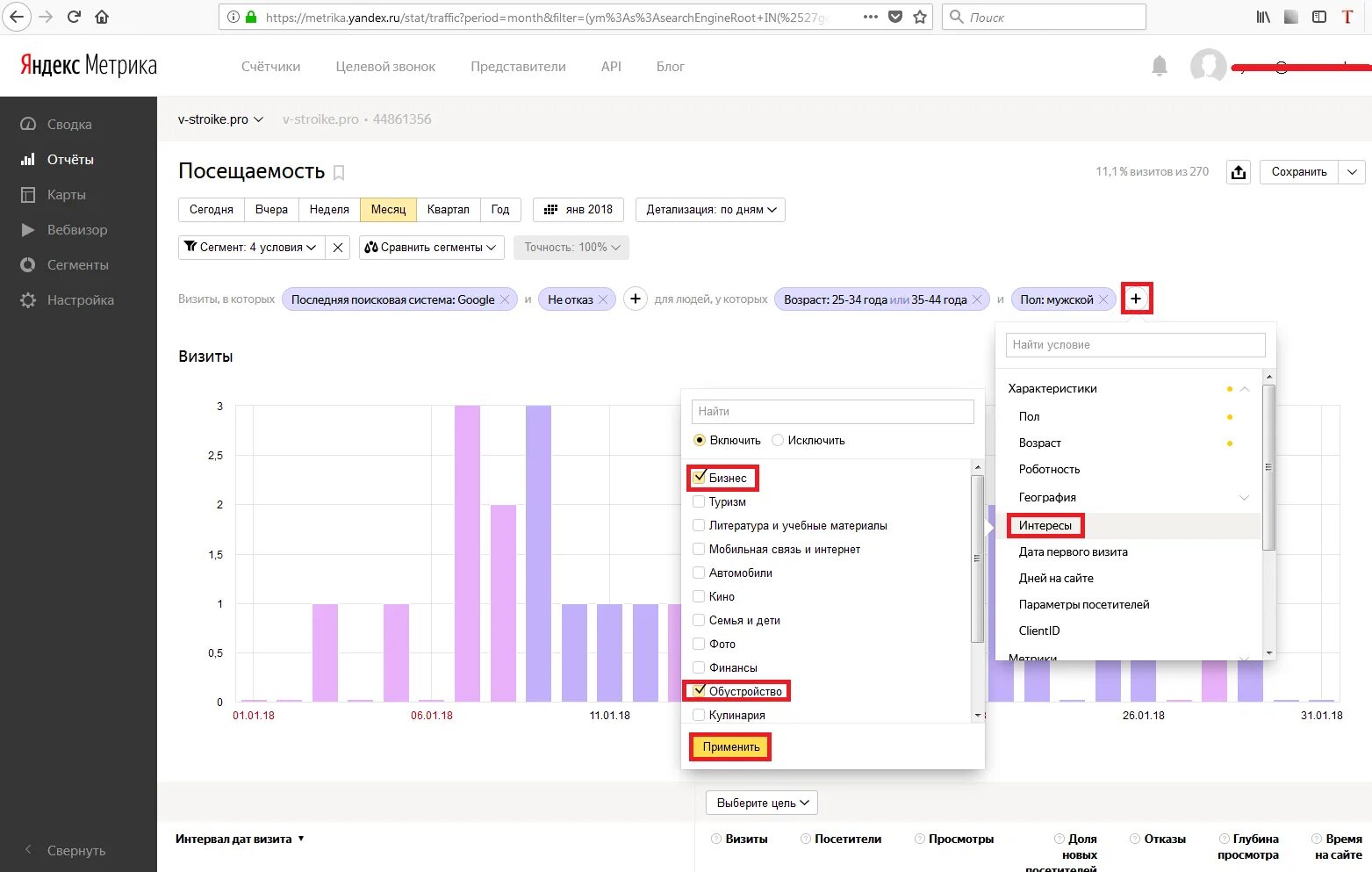Open Вебвизор in sidebar

pyautogui.click(x=77, y=230)
